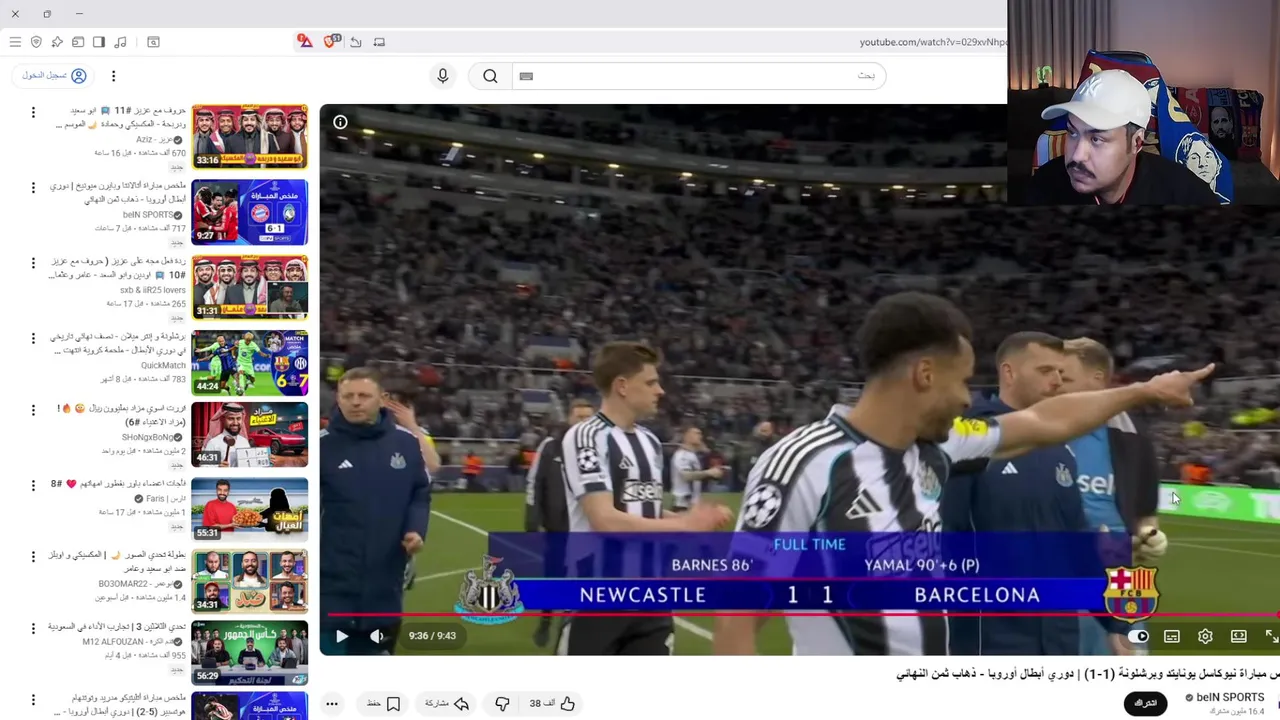This screenshot has width=1280, height=720.
Task: Open options menu for M12 ALFOUZAN video
Action: [x=33, y=627]
